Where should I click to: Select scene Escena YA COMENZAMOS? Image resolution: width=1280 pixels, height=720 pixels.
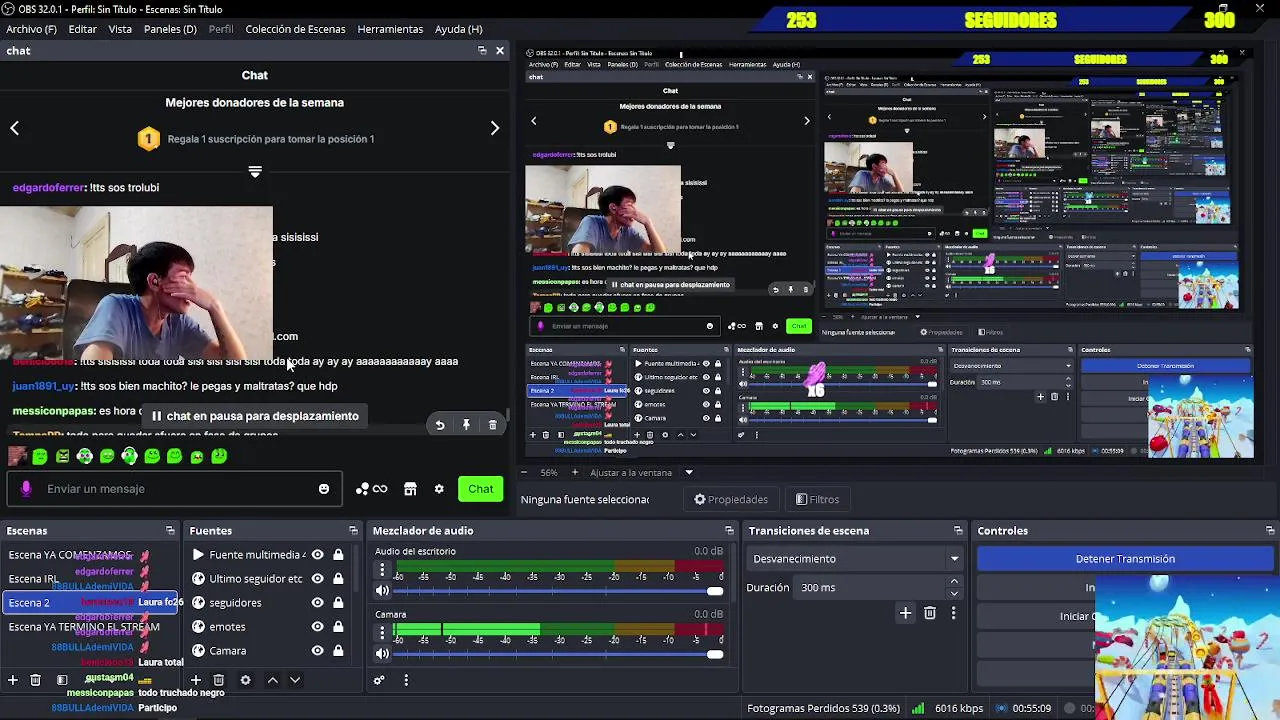pyautogui.click(x=90, y=555)
